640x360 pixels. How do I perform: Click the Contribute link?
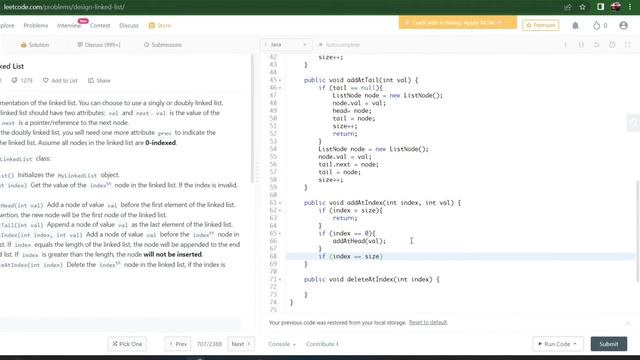[322, 344]
